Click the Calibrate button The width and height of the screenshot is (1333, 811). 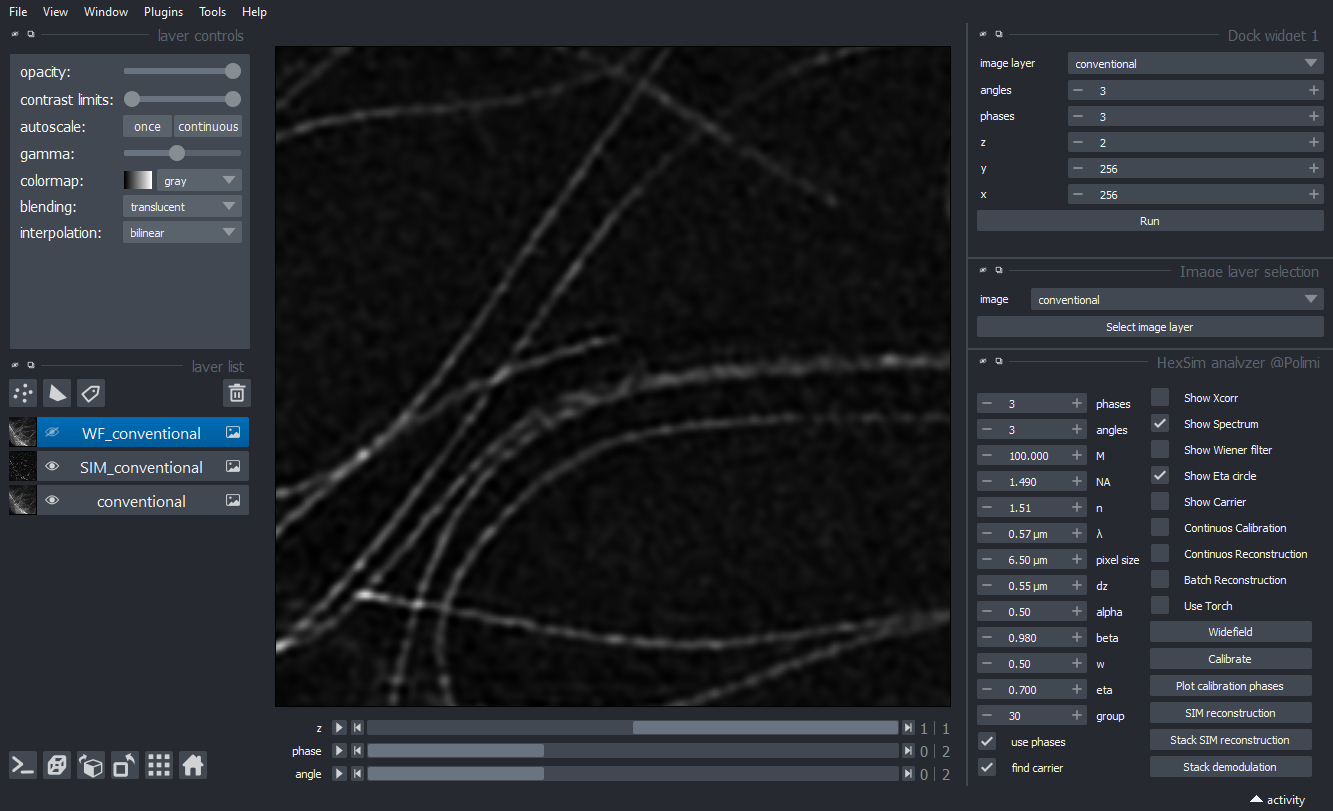click(1229, 659)
